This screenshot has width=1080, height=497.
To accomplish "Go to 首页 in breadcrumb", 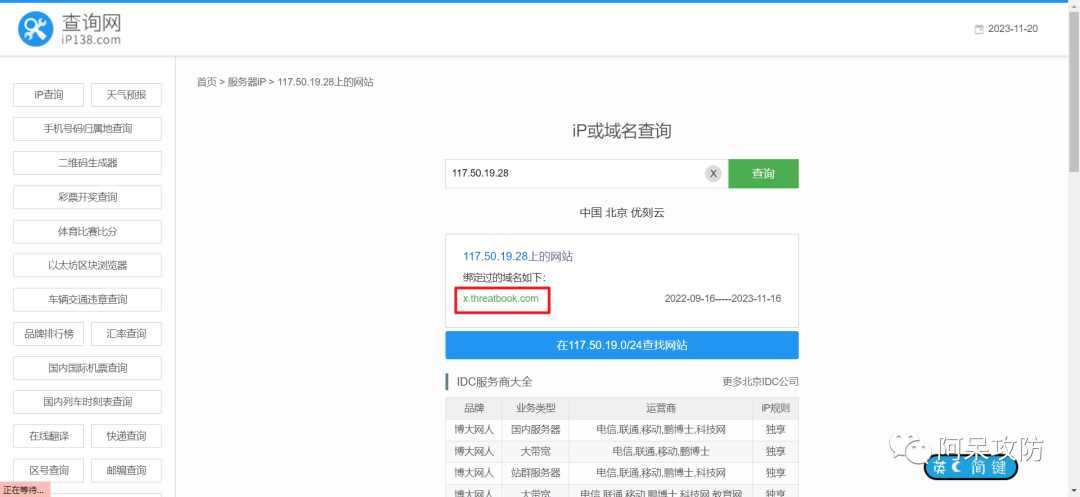I will [206, 82].
